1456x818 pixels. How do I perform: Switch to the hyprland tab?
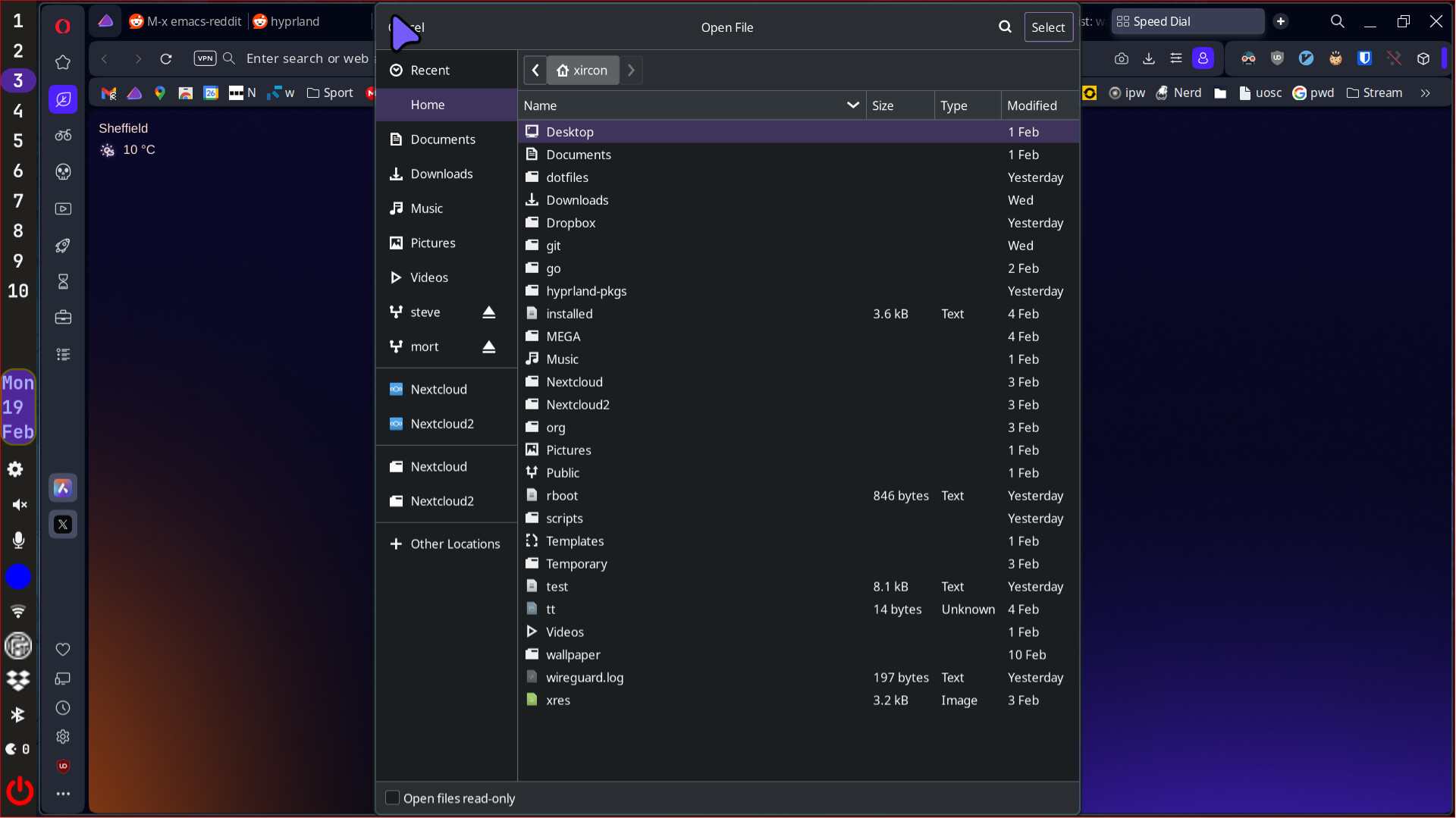(x=295, y=21)
